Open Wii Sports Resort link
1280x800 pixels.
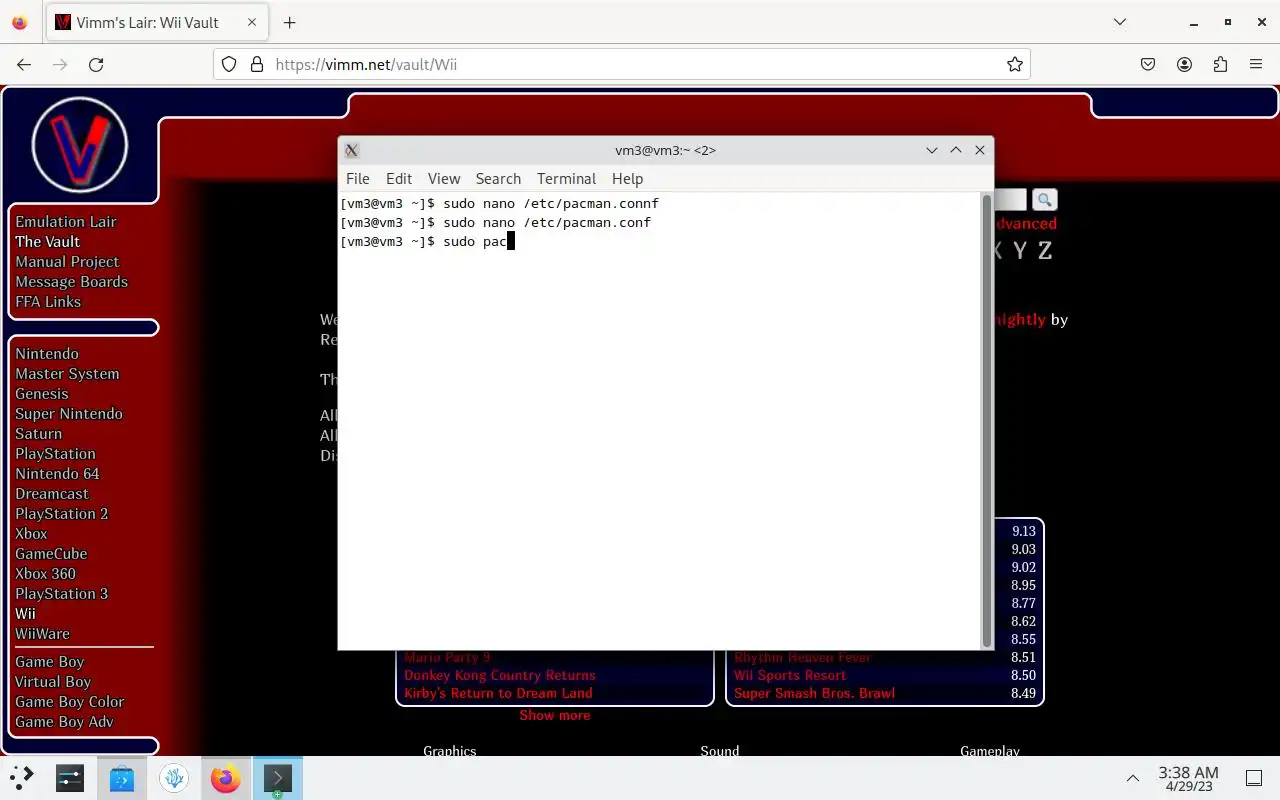790,675
